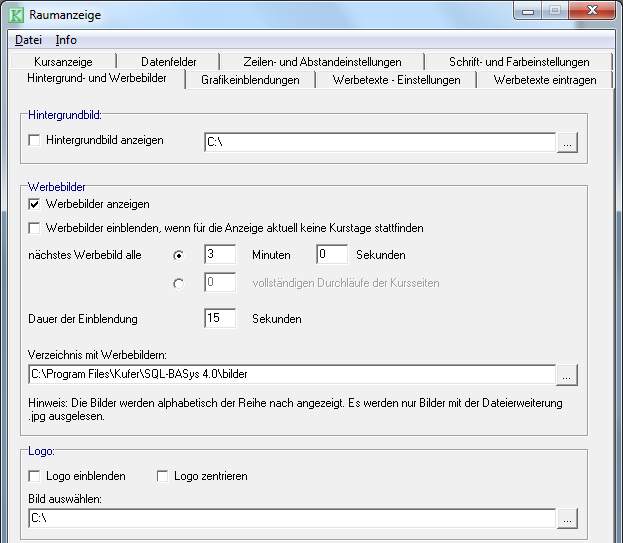
Task: Browse for Werbebilder directory with ... button
Action: tap(567, 375)
